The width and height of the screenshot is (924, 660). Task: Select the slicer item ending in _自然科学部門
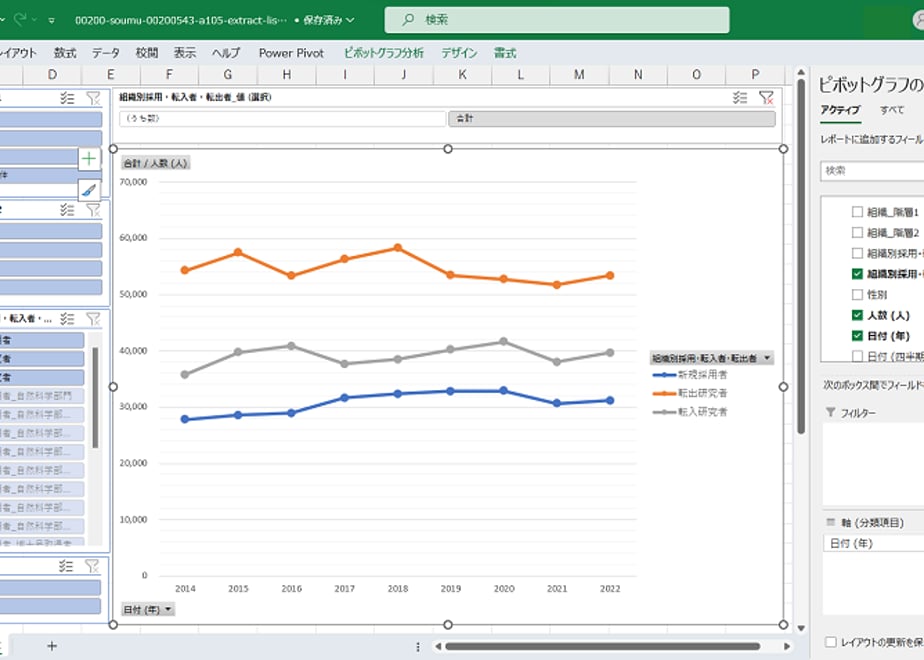click(42, 396)
